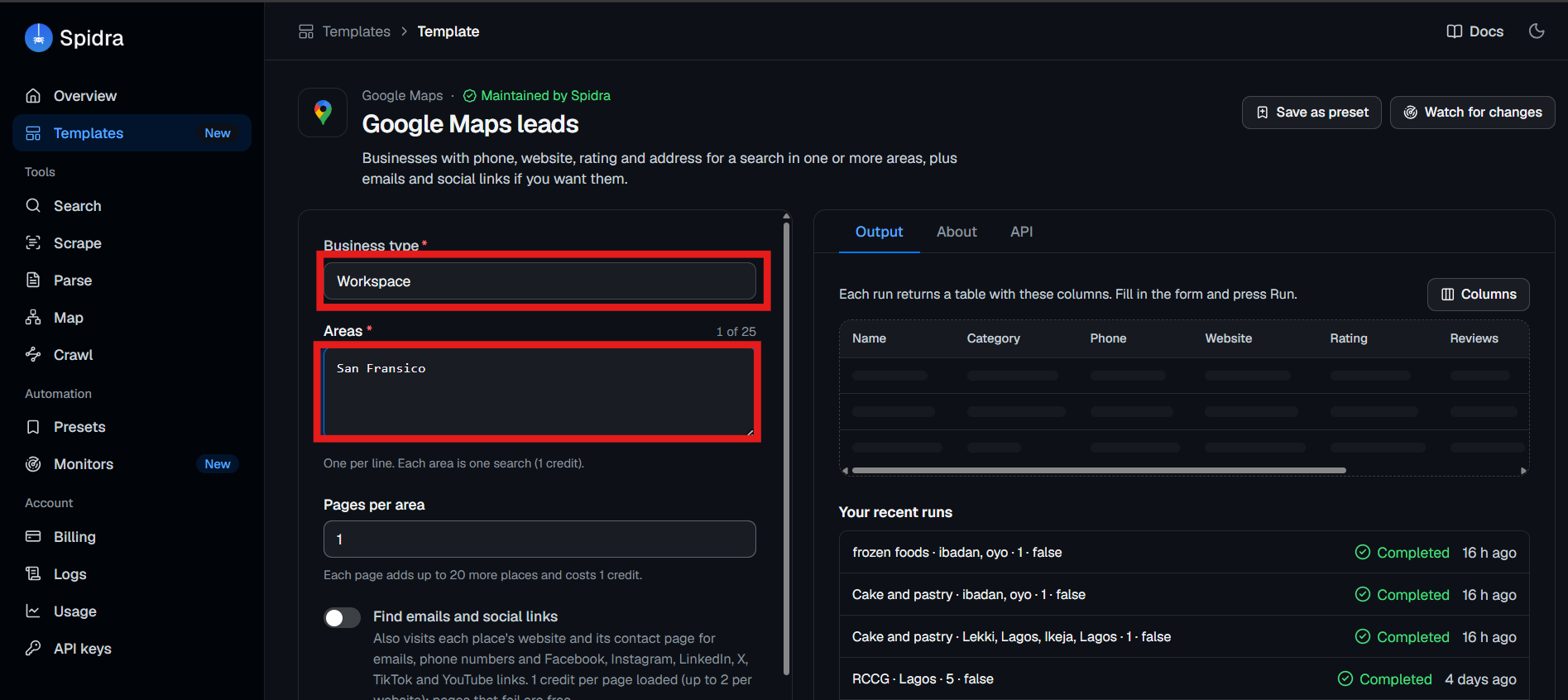Open the Cake and pastry Lekki run
The width and height of the screenshot is (1568, 700).
[x=1184, y=637]
